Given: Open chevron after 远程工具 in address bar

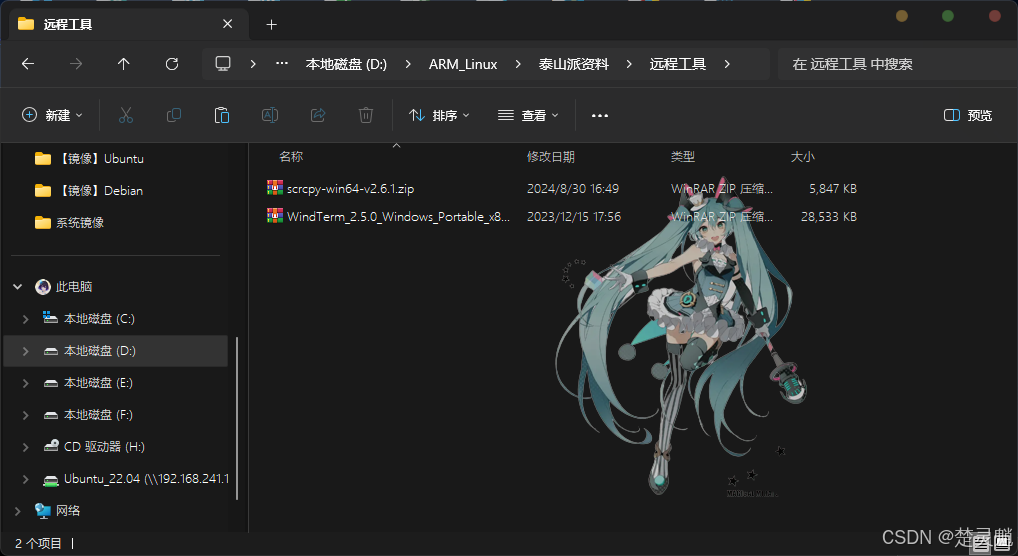Looking at the screenshot, I should (726, 64).
